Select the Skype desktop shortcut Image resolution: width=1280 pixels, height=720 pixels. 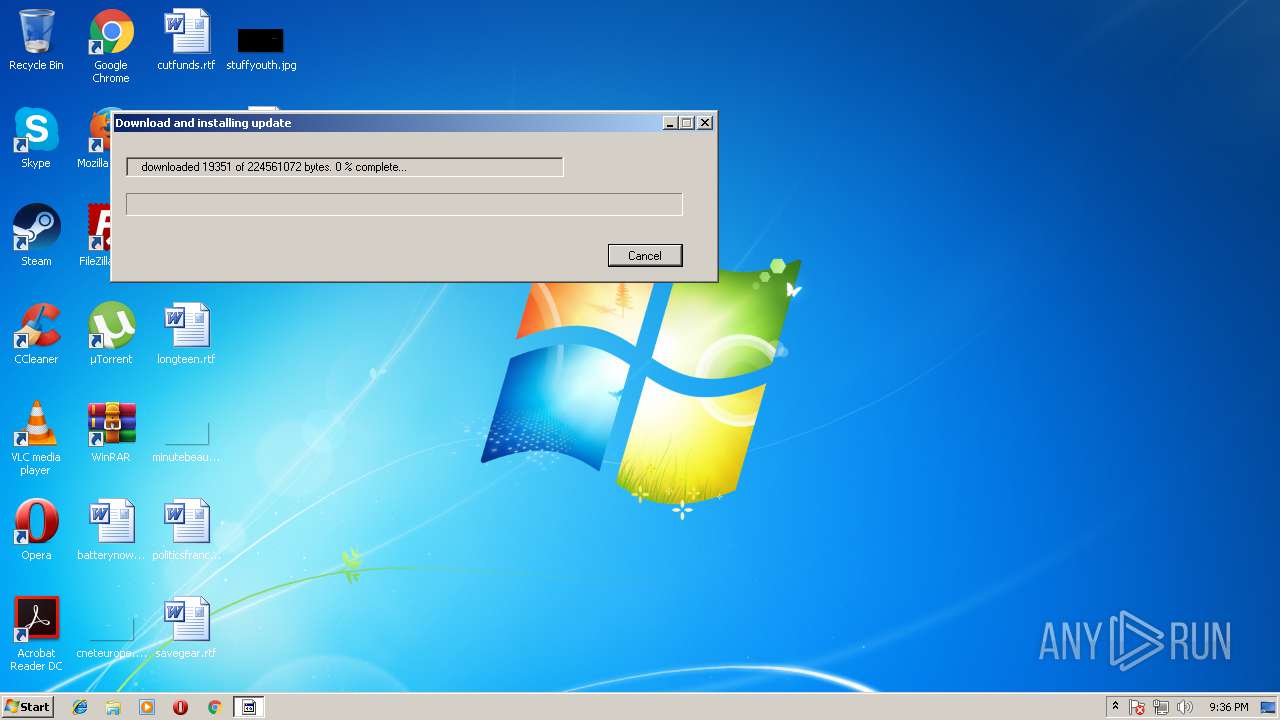point(36,138)
